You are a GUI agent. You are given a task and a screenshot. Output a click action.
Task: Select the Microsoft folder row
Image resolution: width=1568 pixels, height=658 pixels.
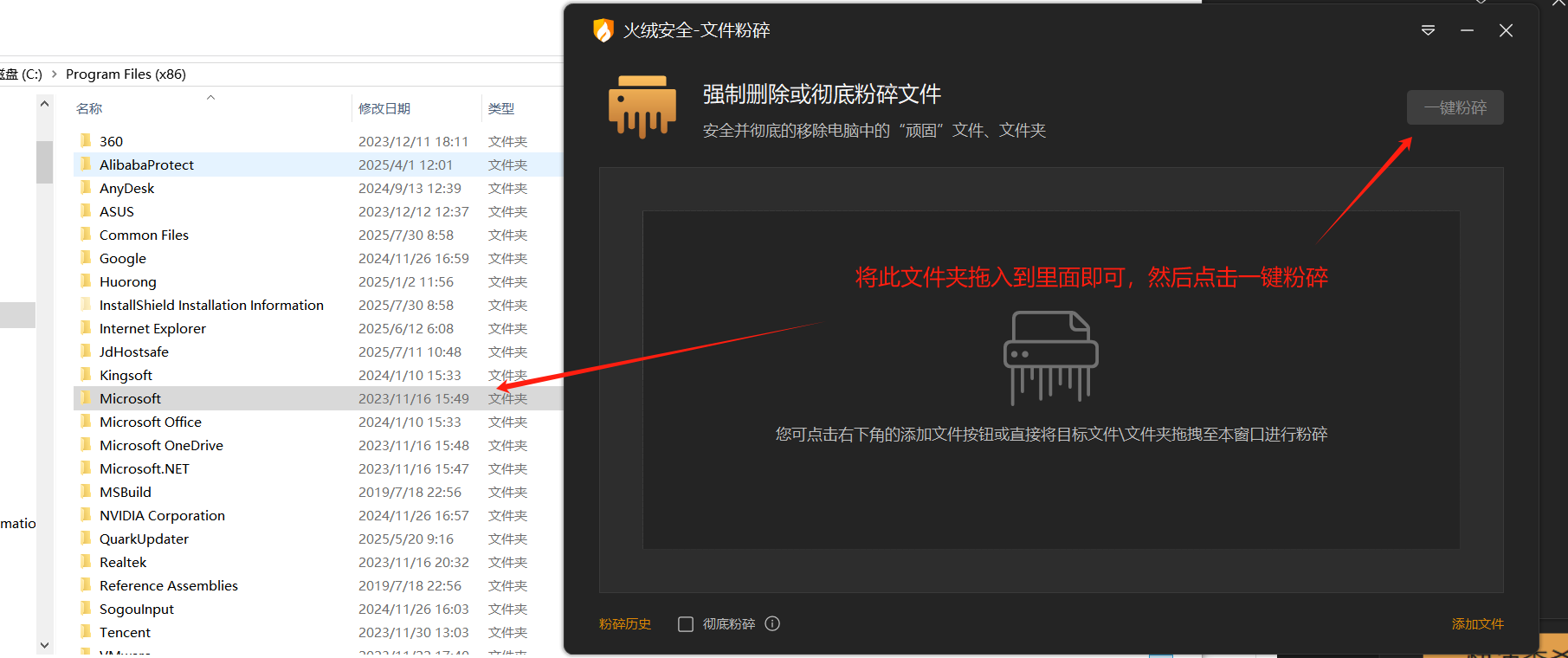tap(318, 398)
